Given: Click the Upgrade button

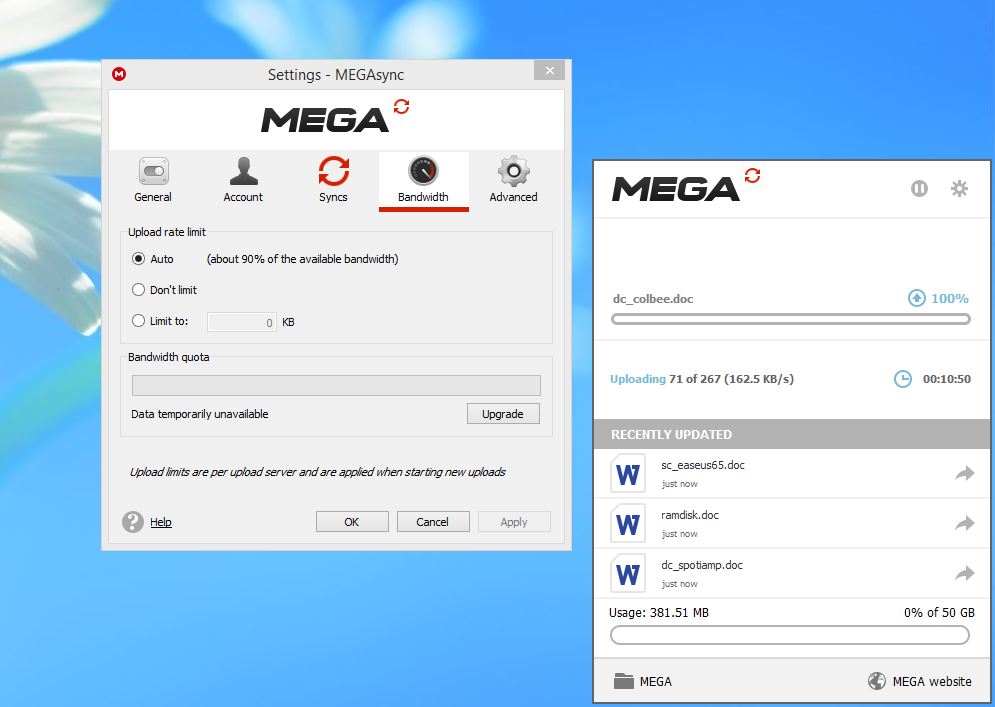Looking at the screenshot, I should tap(503, 414).
